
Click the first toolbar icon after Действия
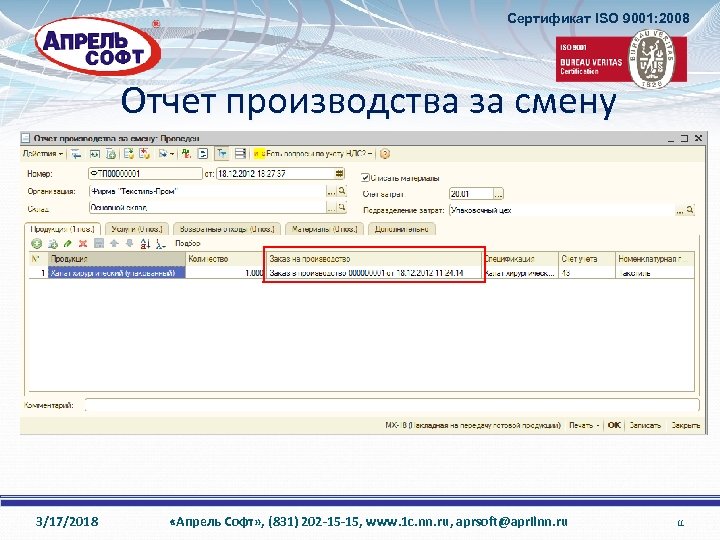(x=76, y=154)
